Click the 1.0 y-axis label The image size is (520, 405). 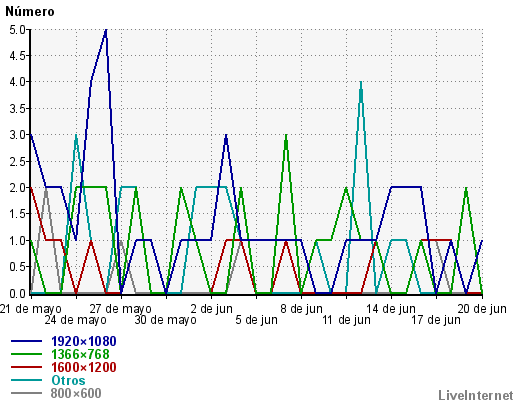(x=17, y=241)
